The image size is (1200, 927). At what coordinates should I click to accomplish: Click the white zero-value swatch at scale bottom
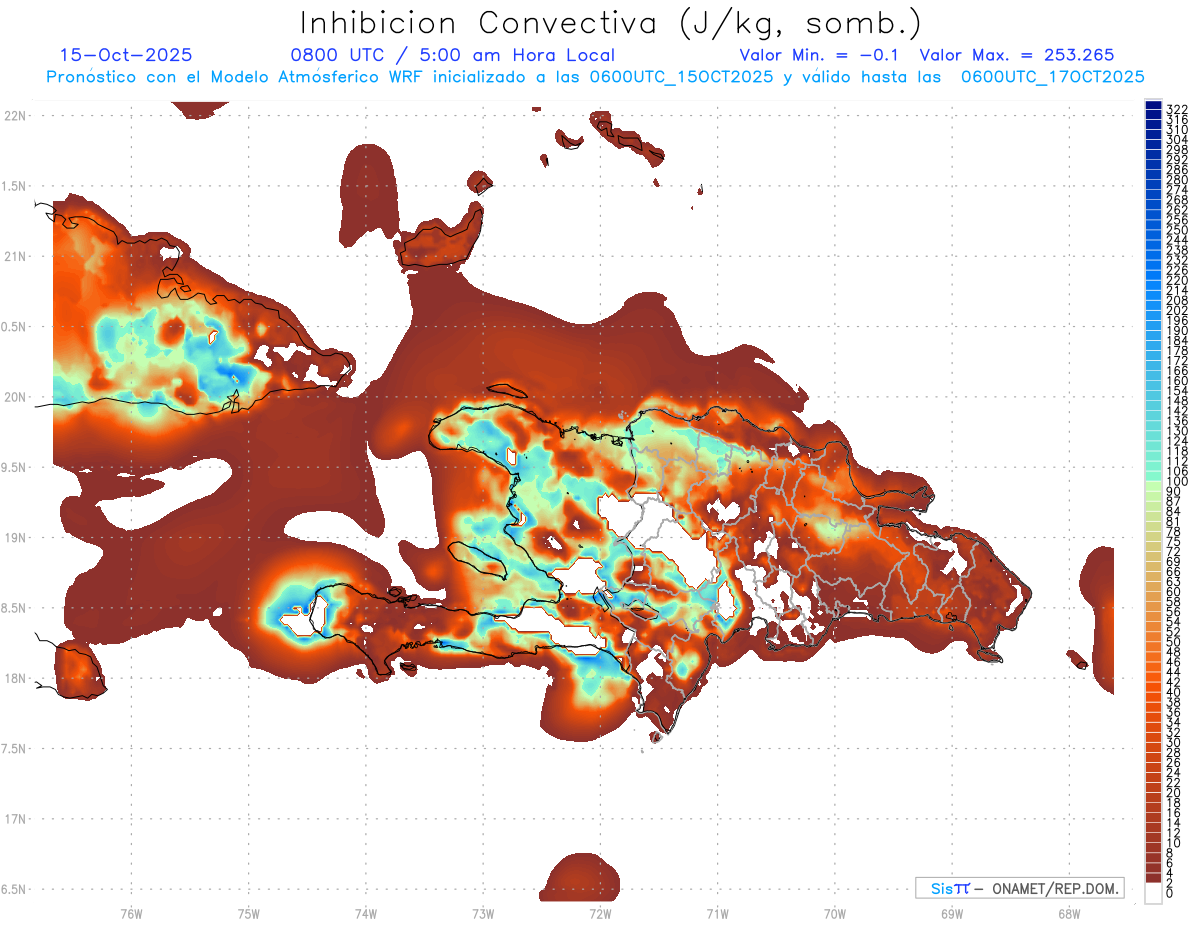pyautogui.click(x=1153, y=895)
